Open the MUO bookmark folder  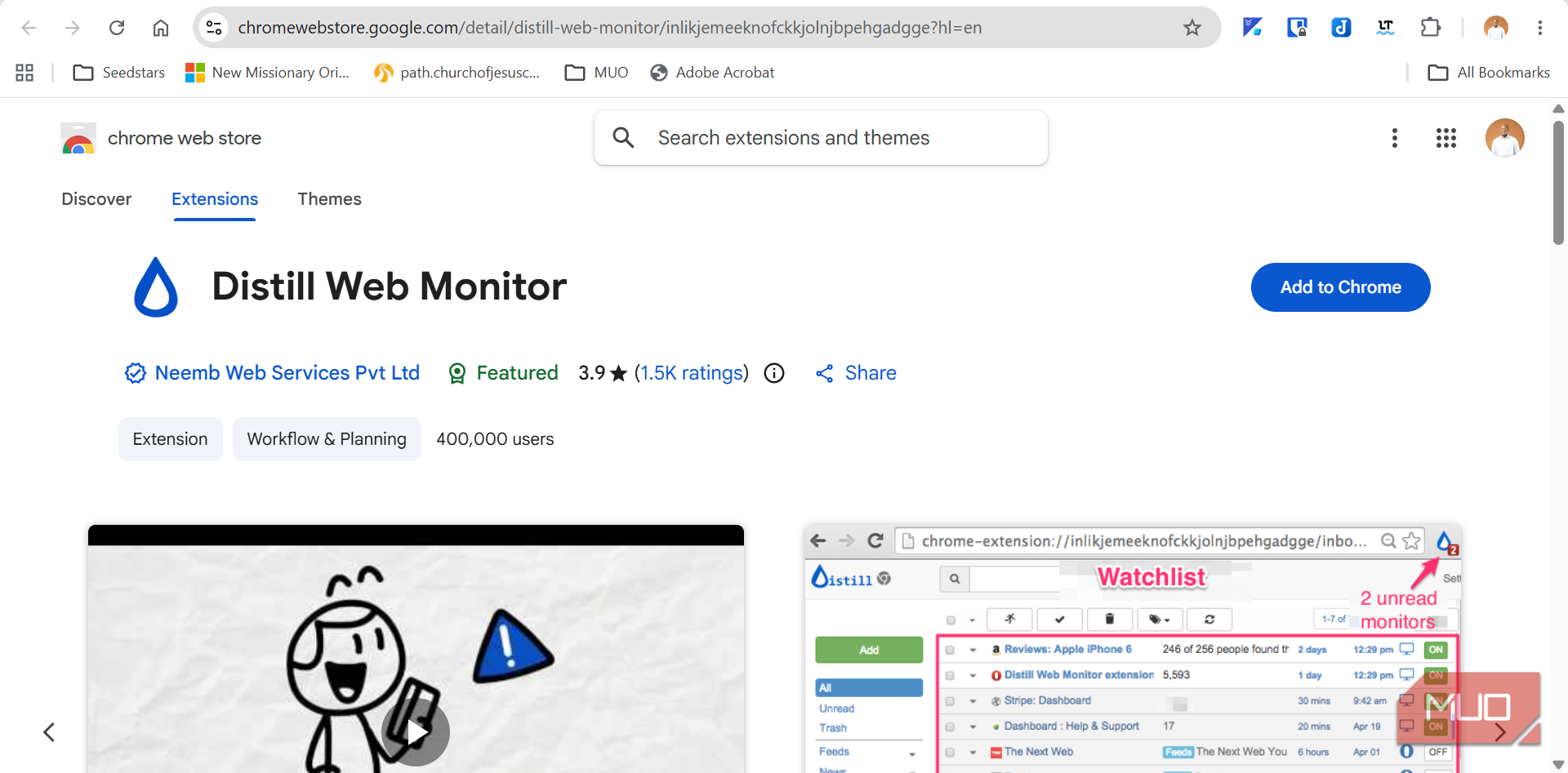pos(597,73)
